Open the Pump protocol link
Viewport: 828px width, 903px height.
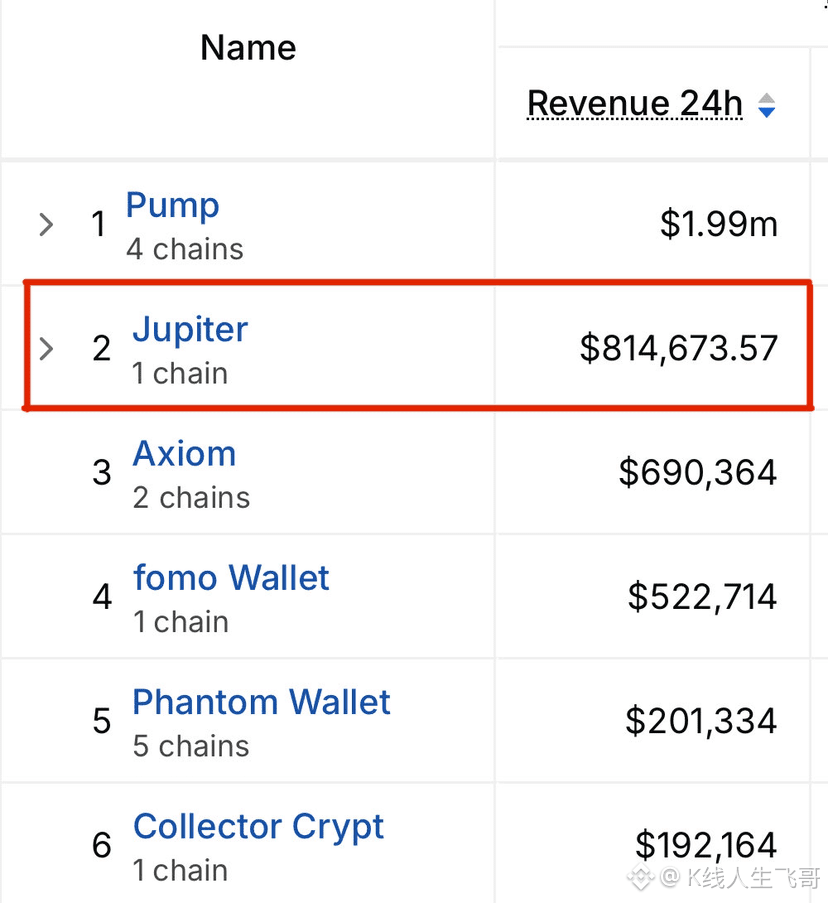coord(173,206)
